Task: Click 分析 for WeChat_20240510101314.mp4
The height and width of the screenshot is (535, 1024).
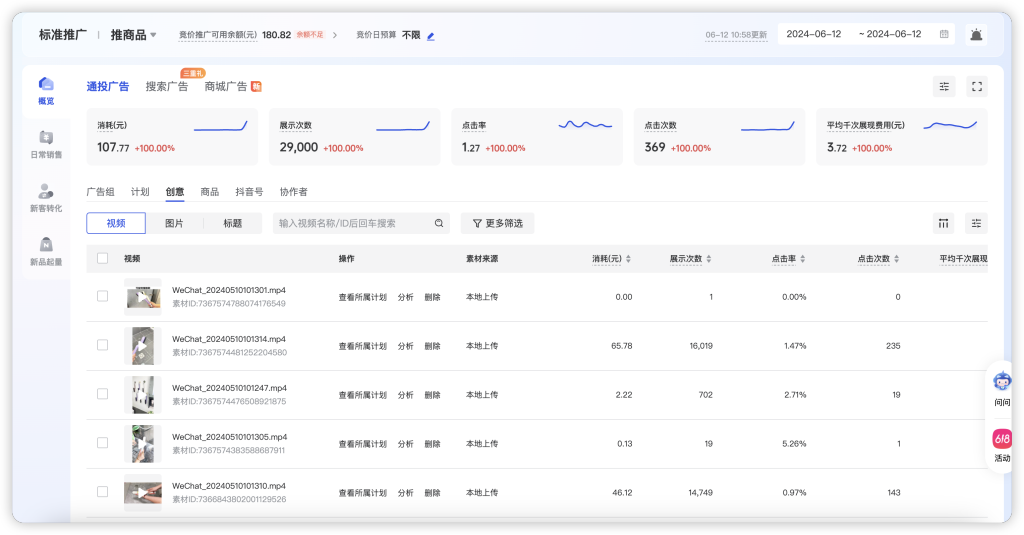Action: click(406, 346)
